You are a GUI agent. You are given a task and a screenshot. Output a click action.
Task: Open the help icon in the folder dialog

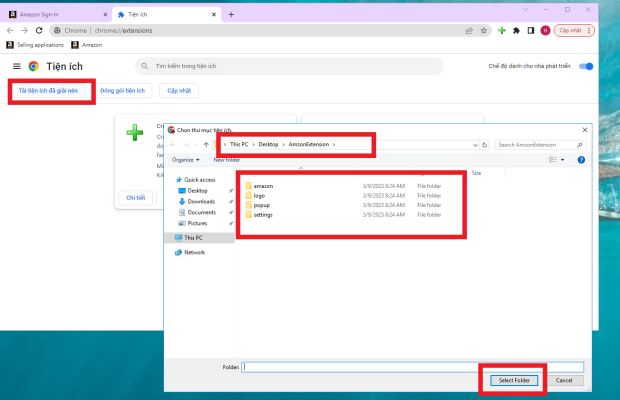click(582, 159)
